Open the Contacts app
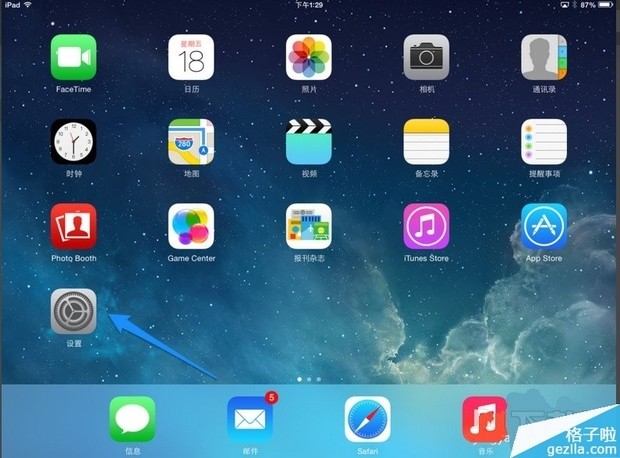The image size is (620, 458). coord(544,57)
